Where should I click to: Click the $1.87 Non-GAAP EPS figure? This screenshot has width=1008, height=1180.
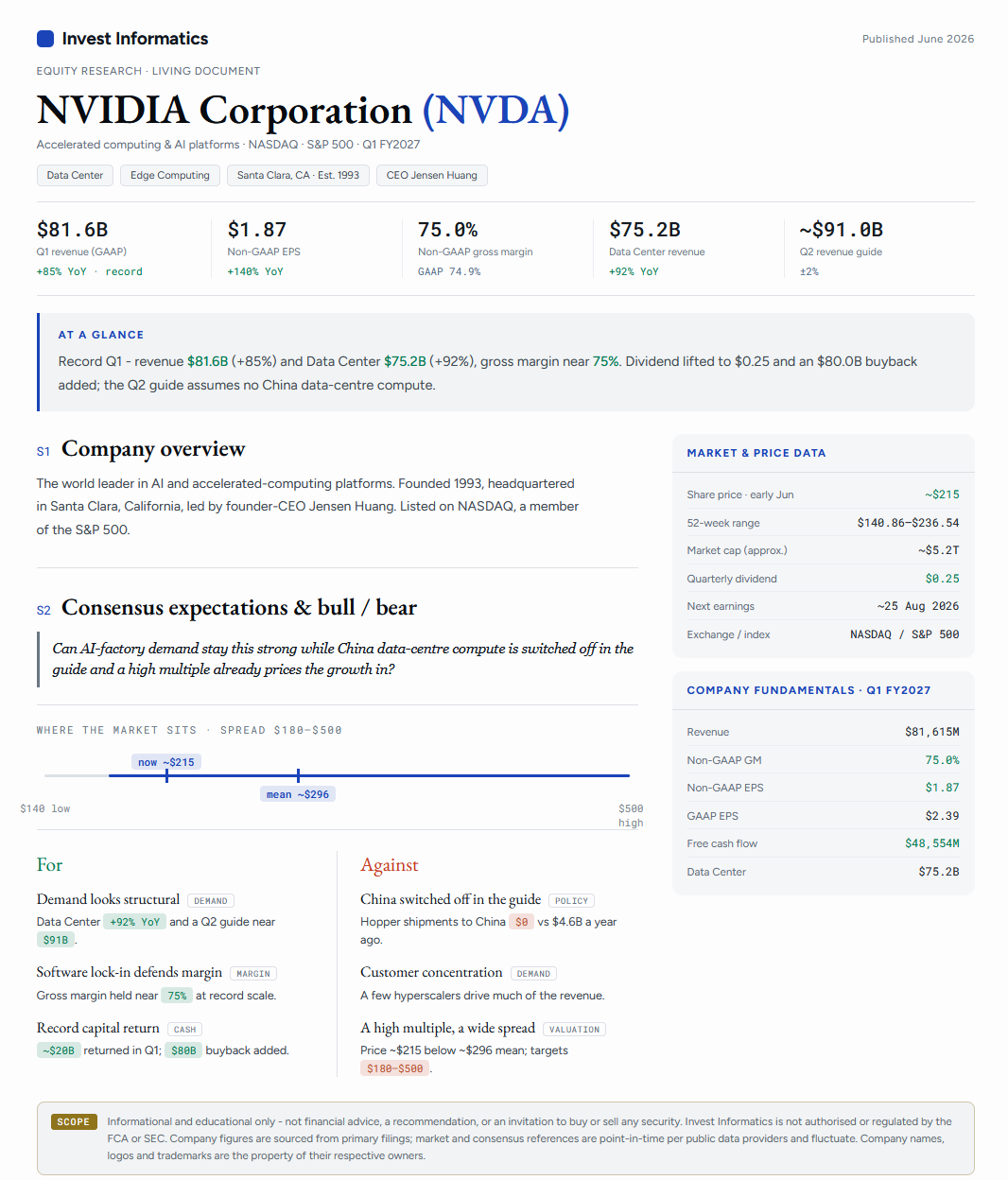[257, 230]
